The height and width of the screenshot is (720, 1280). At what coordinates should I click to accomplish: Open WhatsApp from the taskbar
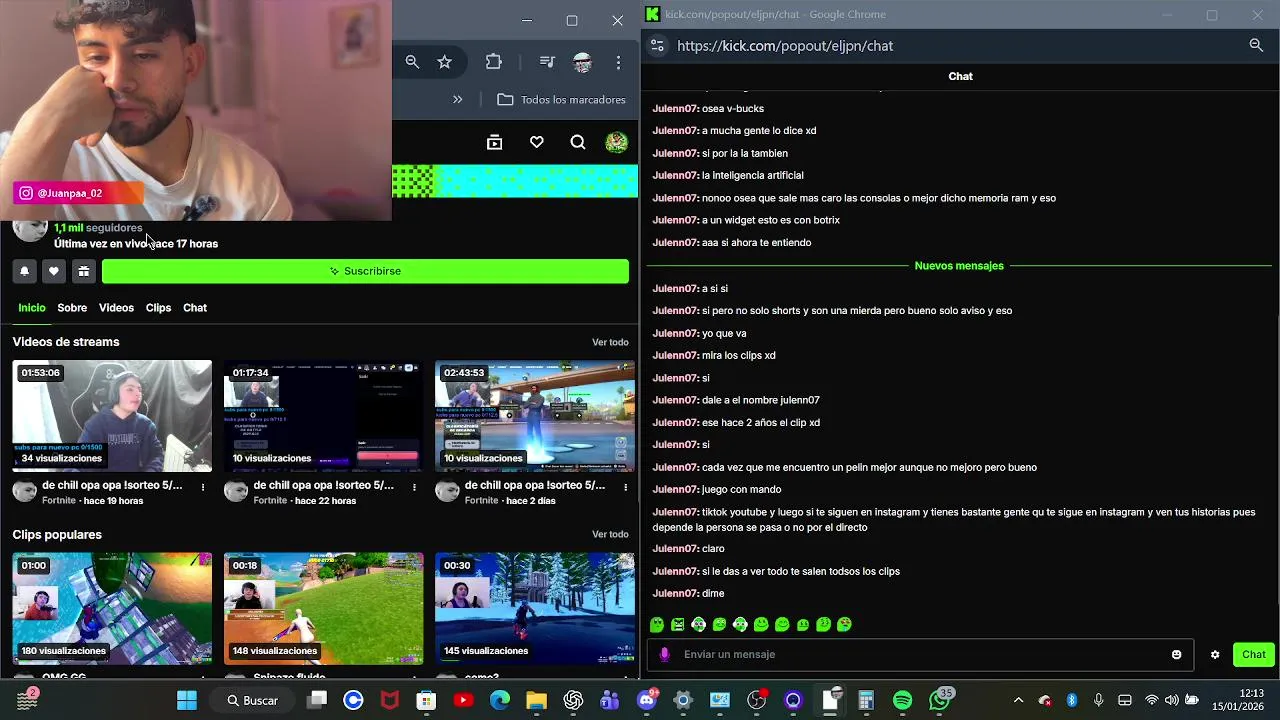(x=939, y=700)
